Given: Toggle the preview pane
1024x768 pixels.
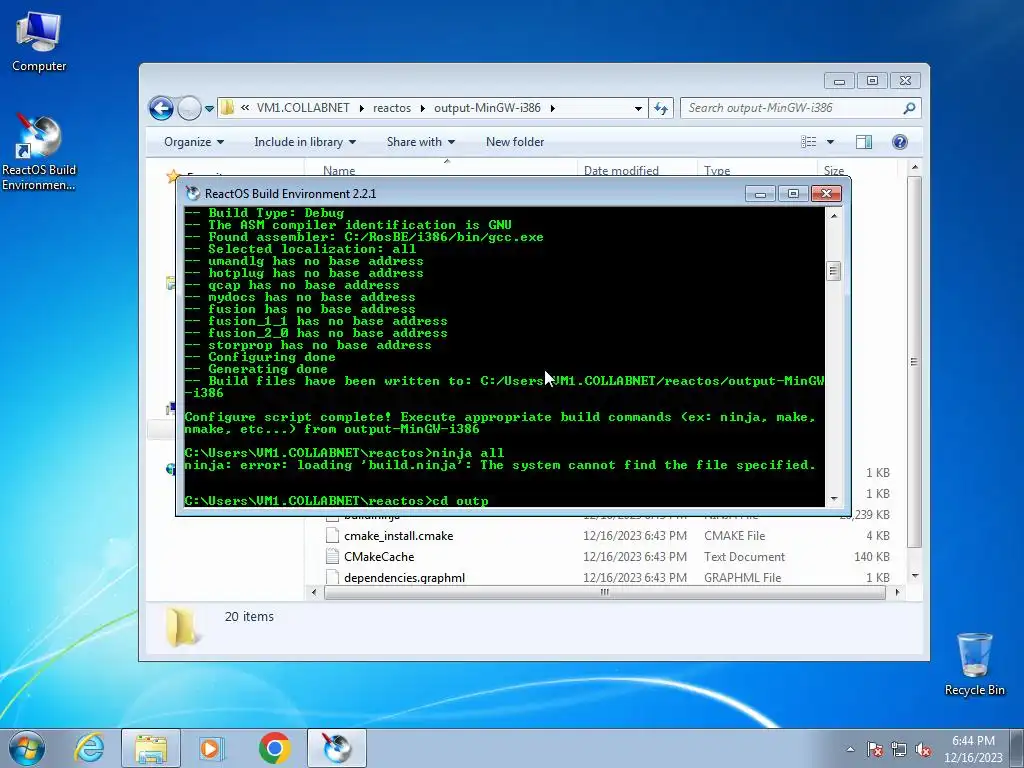Looking at the screenshot, I should pos(864,142).
